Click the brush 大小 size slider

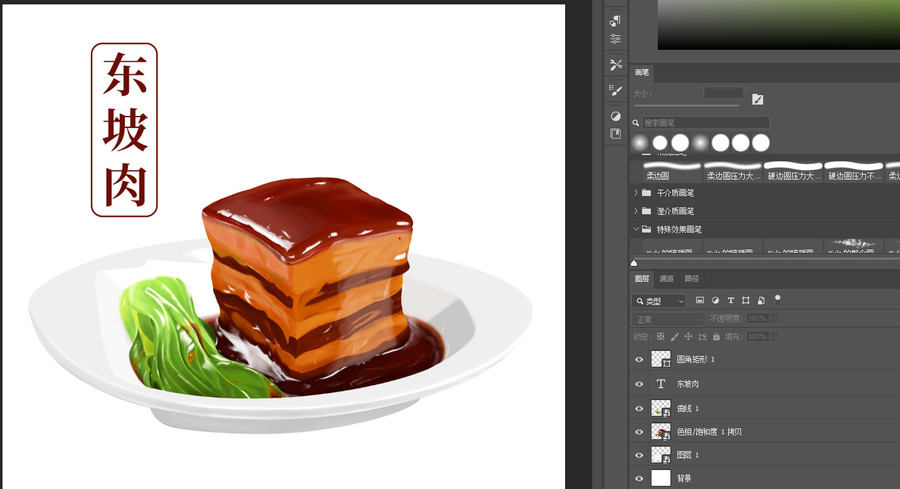click(686, 106)
